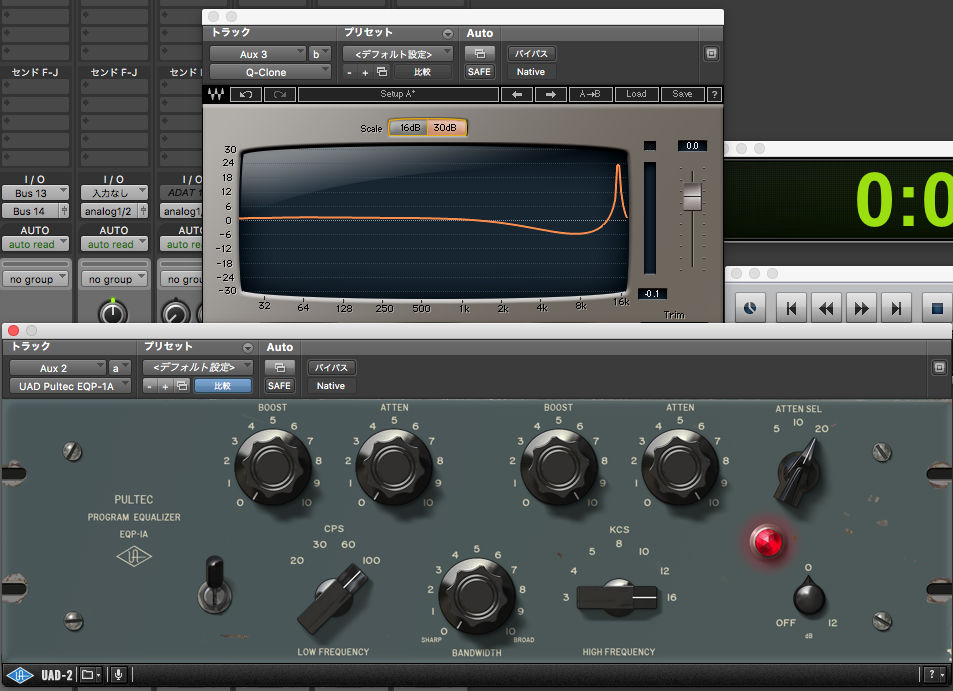Open insert position b selector
Viewport: 953px width, 691px height.
click(319, 54)
